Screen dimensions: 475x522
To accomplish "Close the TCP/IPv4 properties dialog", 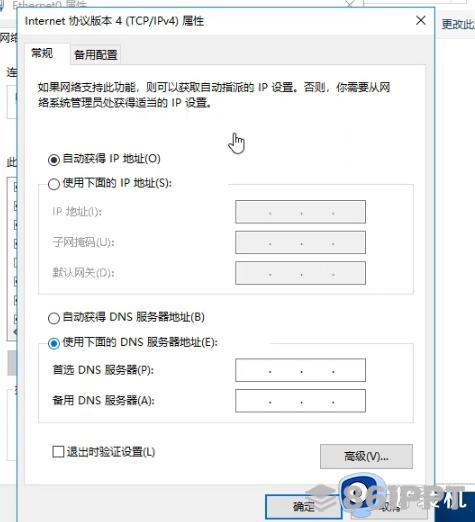I will (421, 21).
